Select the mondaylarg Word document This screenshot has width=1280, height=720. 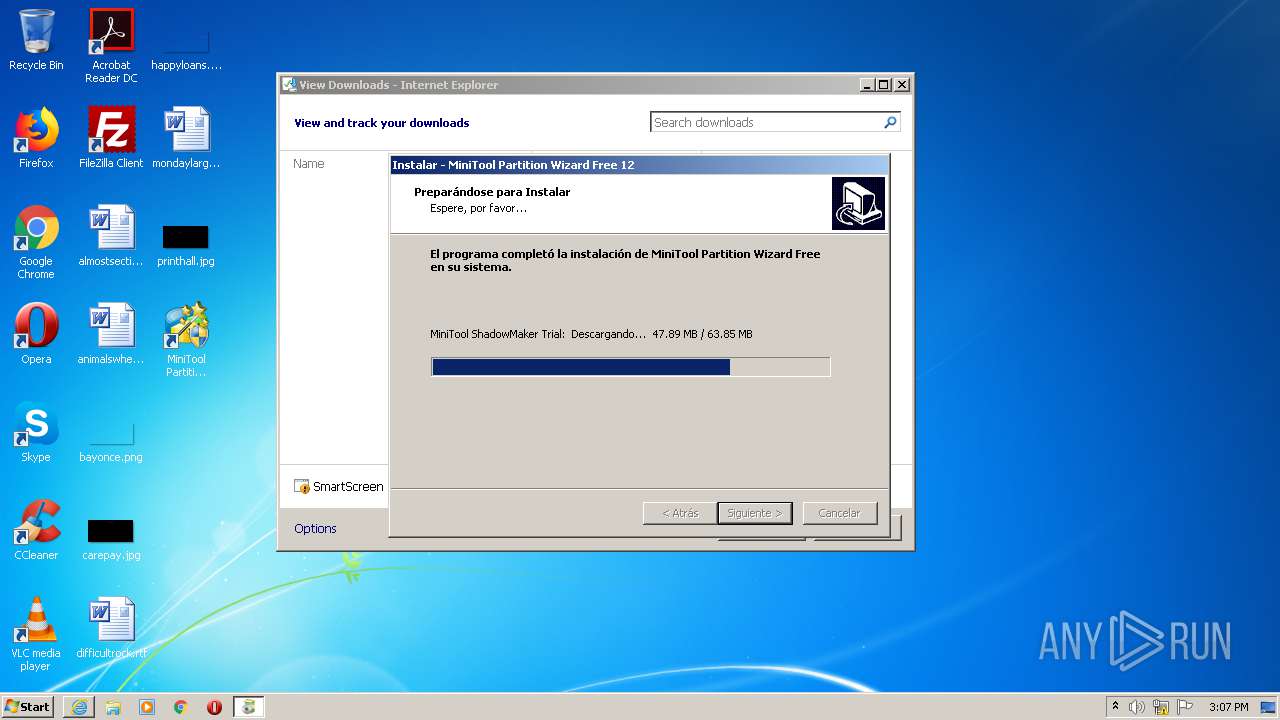pyautogui.click(x=186, y=138)
